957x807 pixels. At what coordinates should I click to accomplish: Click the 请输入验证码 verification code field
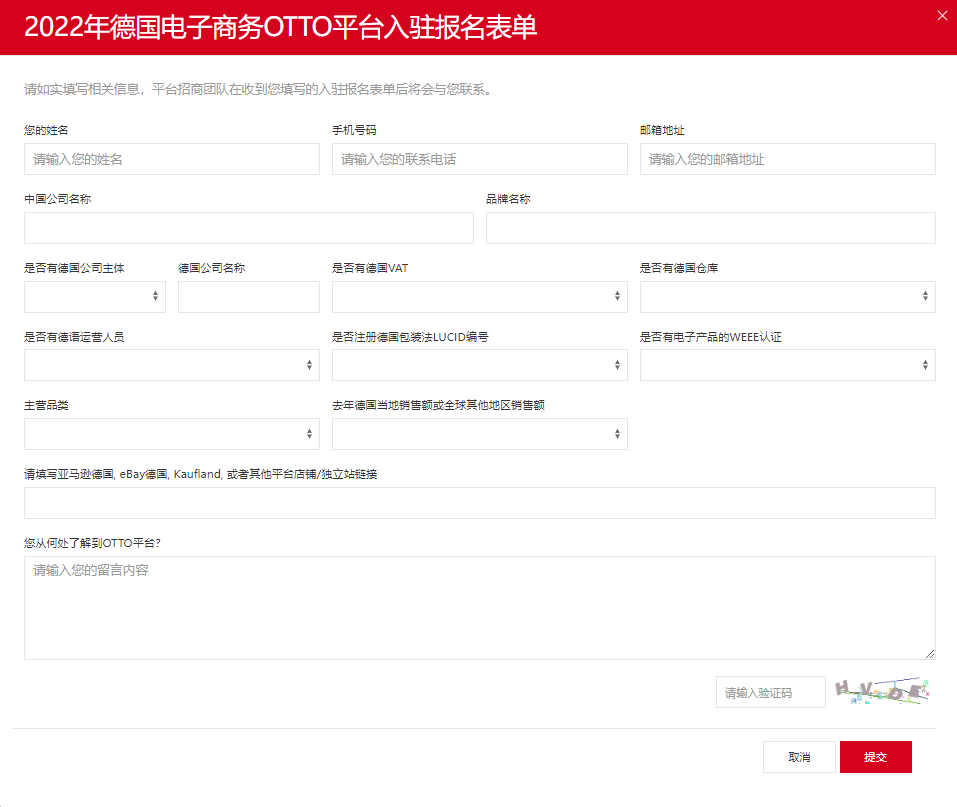coord(770,691)
